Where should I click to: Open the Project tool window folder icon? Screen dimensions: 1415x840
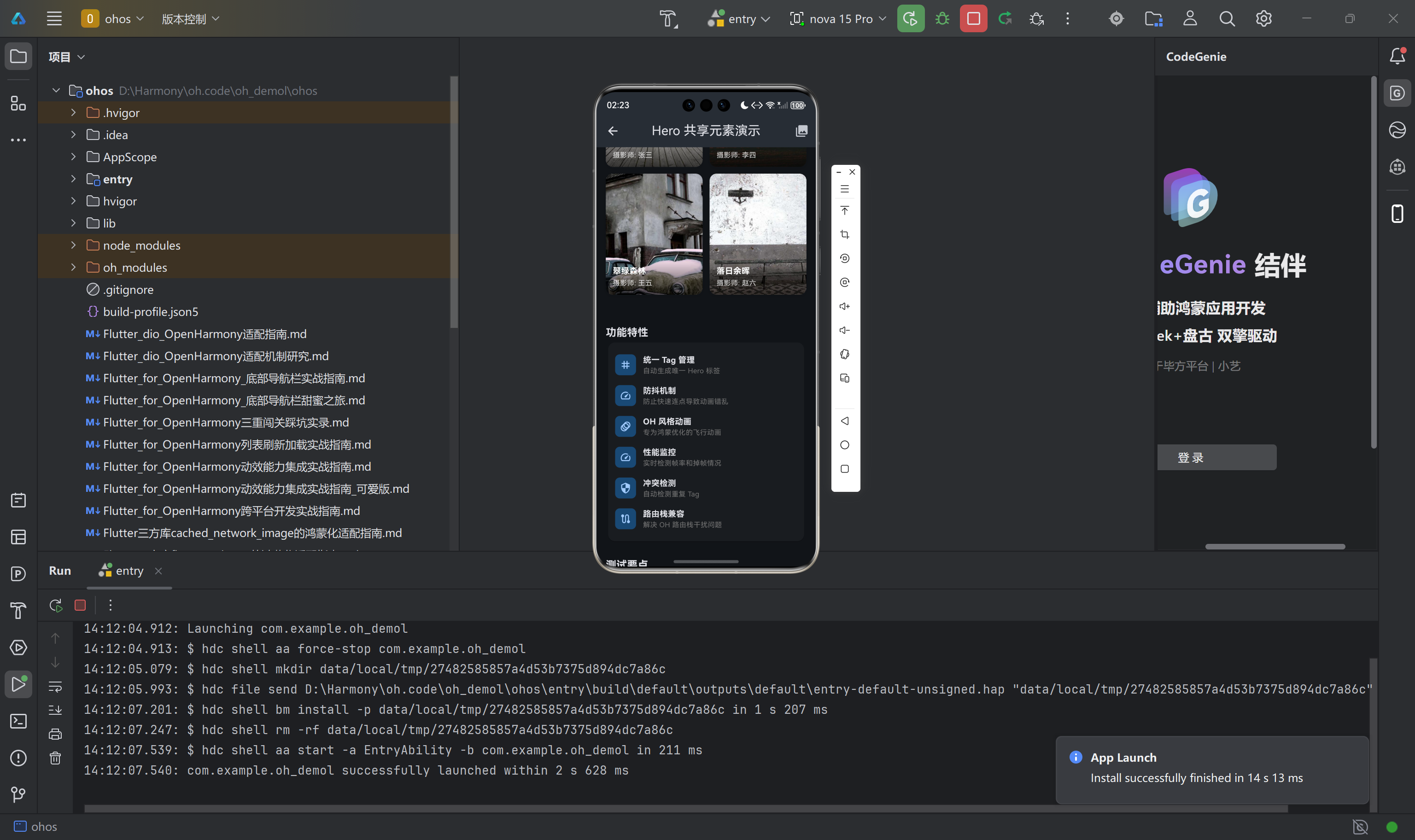[x=18, y=56]
